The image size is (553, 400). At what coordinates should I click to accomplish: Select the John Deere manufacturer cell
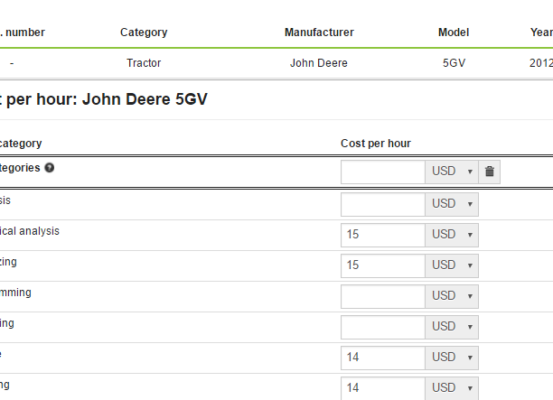point(319,63)
